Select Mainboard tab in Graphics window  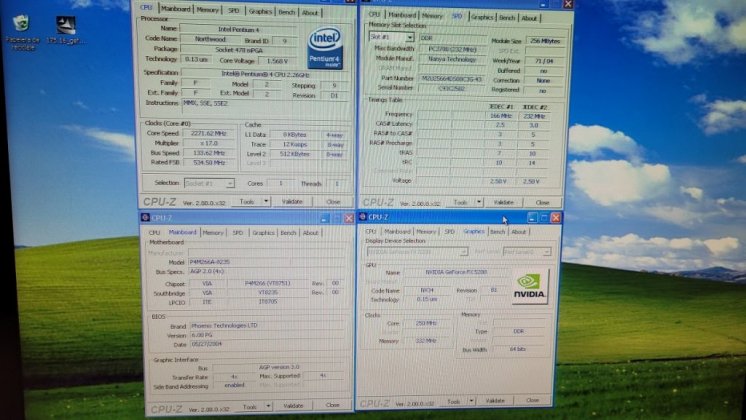[397, 232]
